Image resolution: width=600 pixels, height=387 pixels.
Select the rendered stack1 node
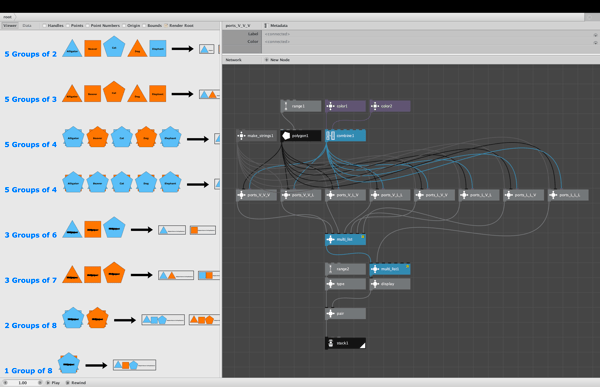[345, 343]
